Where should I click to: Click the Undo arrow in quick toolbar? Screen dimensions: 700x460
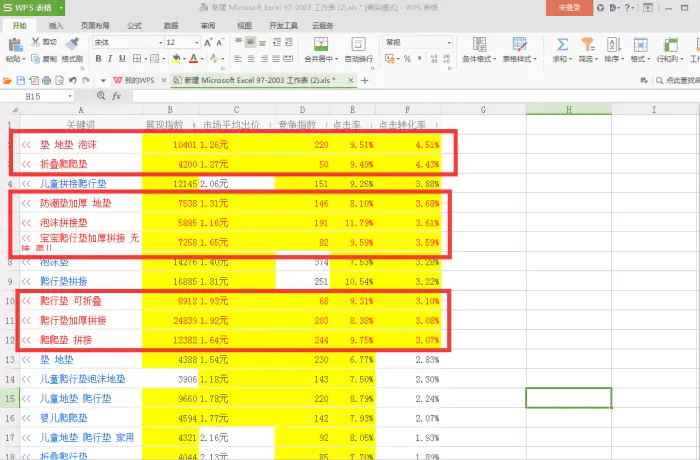tap(72, 80)
